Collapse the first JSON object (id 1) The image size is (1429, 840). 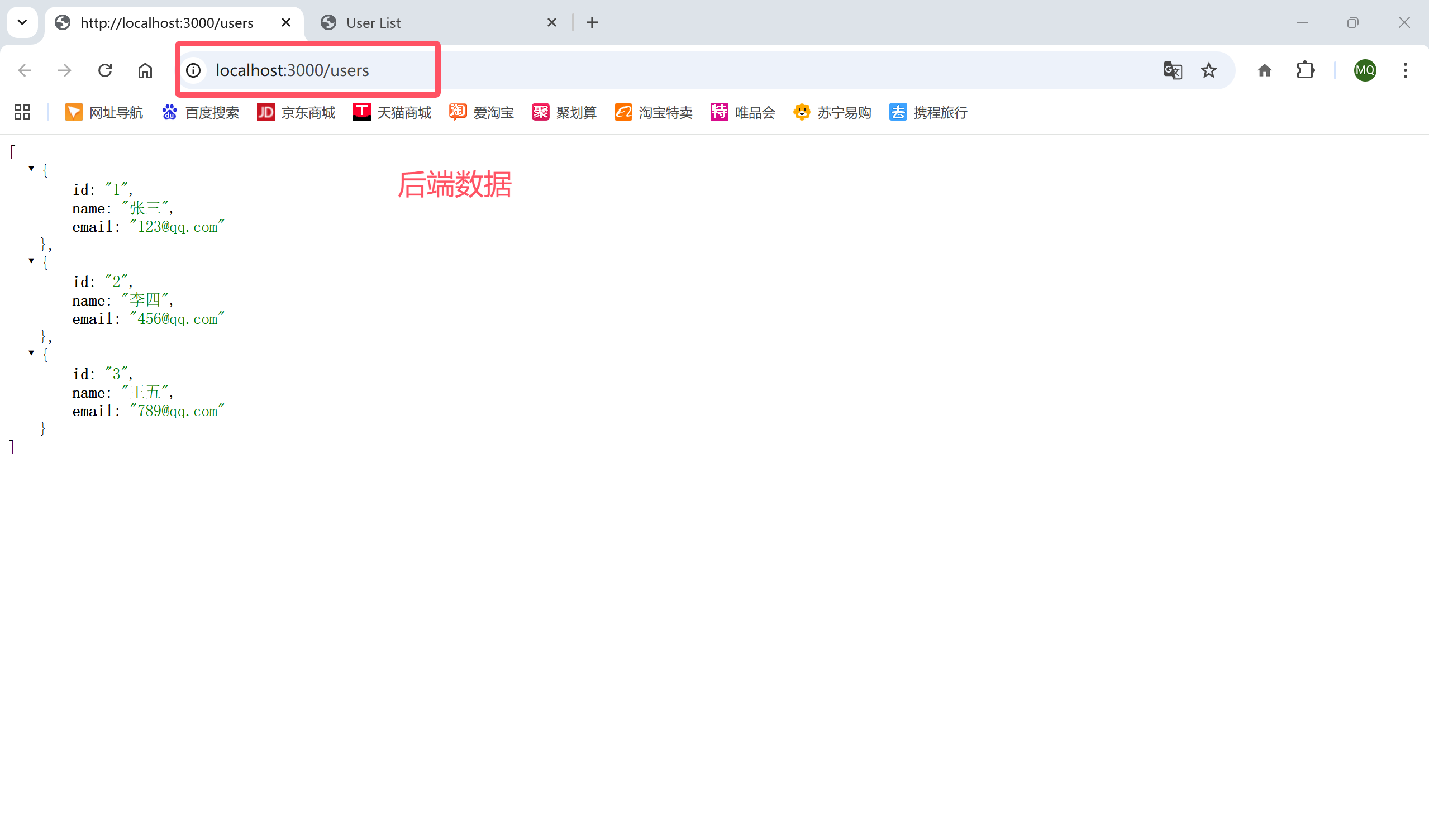pos(31,168)
